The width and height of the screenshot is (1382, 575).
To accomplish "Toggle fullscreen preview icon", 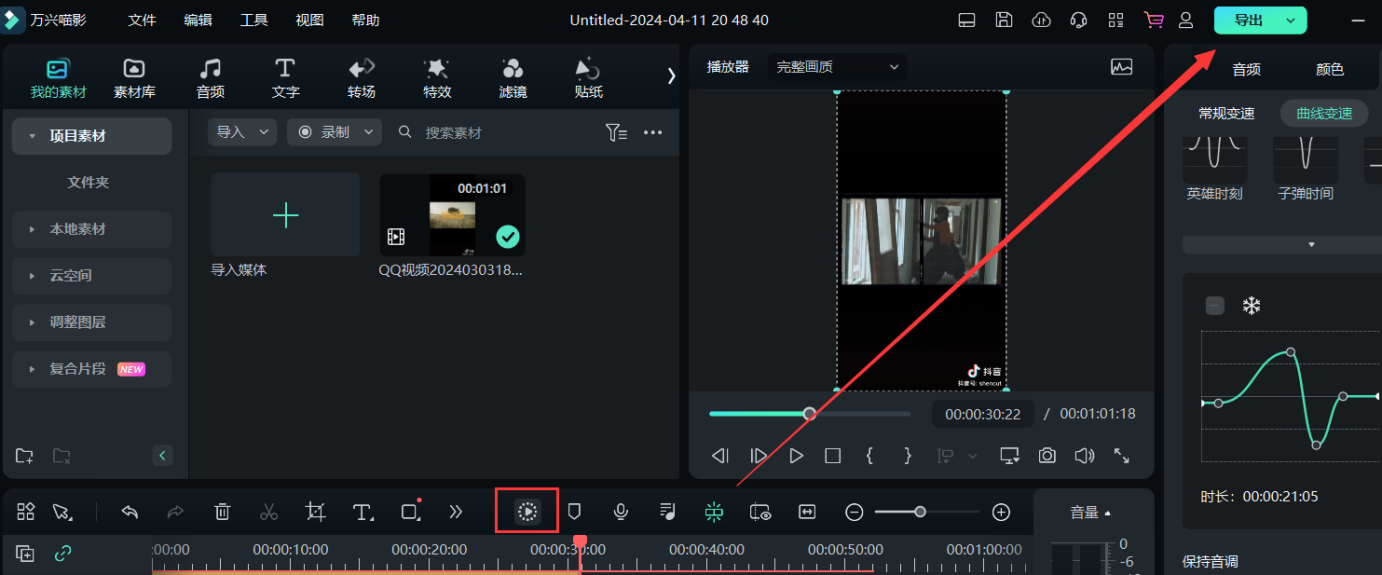I will pos(1122,456).
